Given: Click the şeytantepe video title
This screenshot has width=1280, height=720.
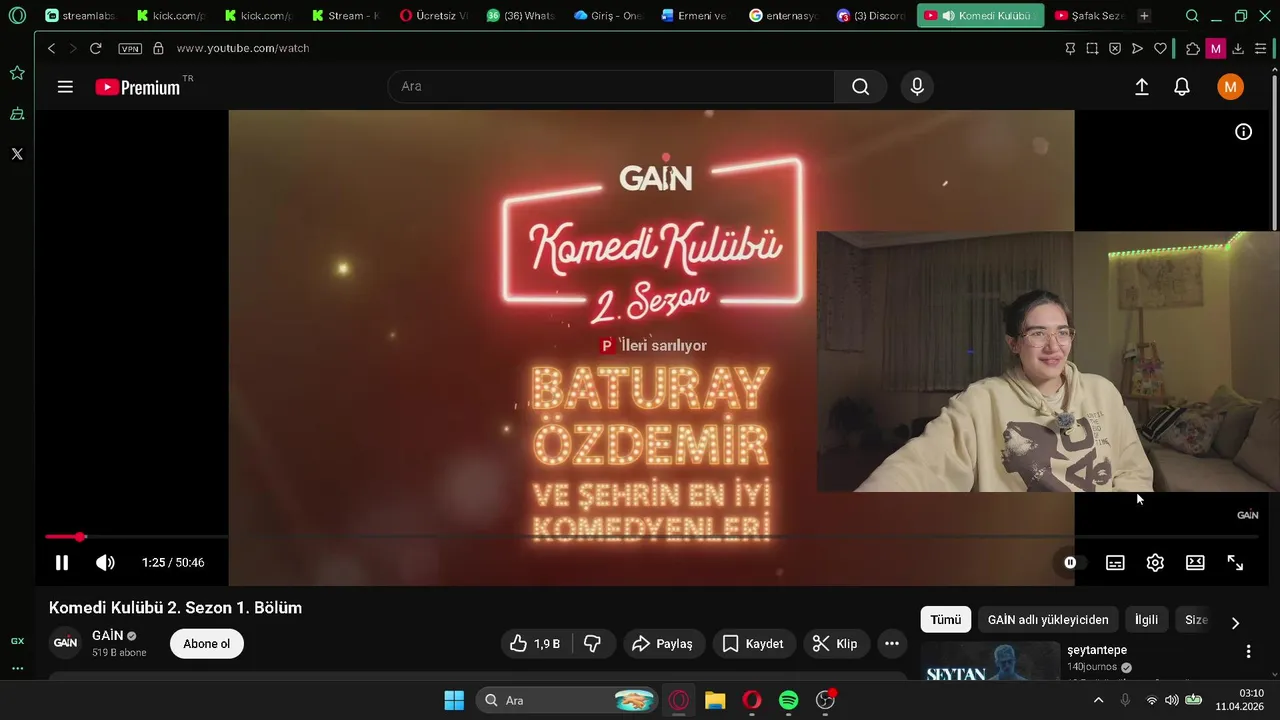Looking at the screenshot, I should pyautogui.click(x=1097, y=650).
